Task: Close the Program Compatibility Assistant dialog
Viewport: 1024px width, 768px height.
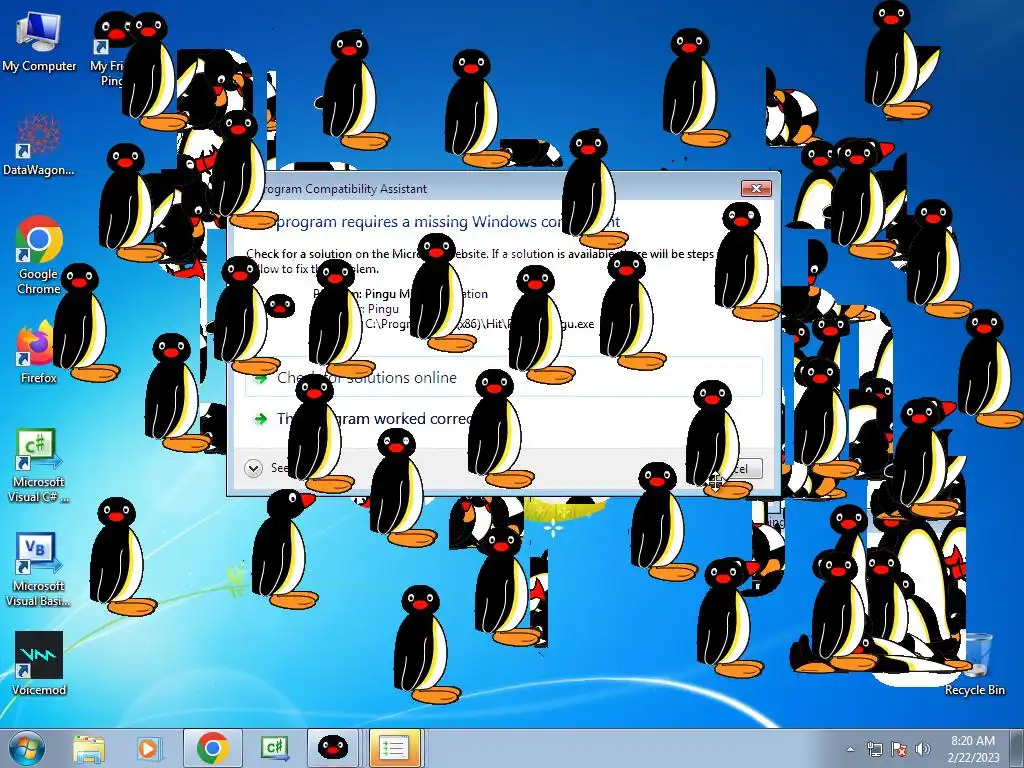Action: click(x=756, y=188)
